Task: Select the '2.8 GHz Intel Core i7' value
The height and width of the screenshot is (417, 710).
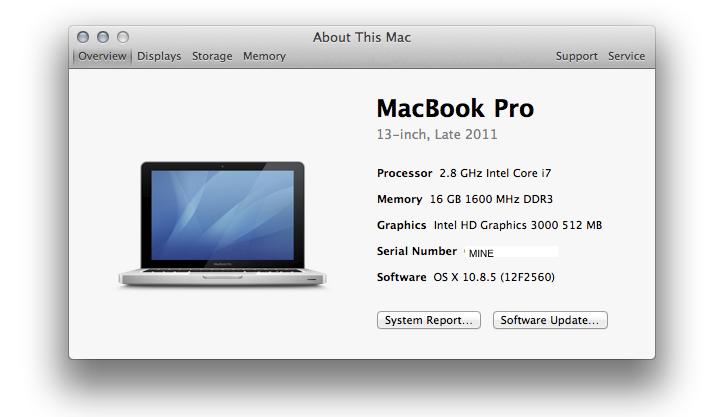Action: [x=495, y=173]
